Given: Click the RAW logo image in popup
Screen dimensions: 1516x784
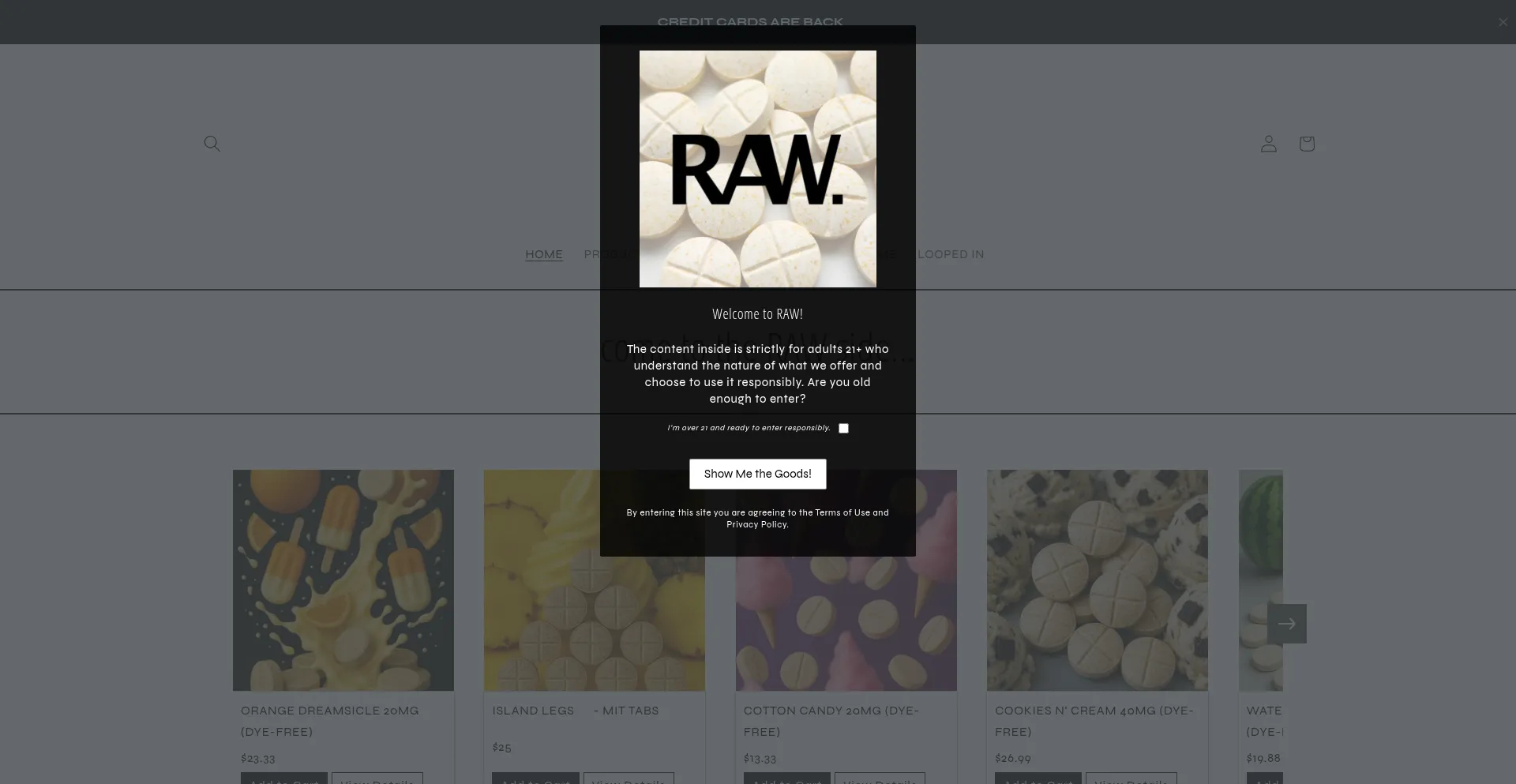Looking at the screenshot, I should [757, 169].
